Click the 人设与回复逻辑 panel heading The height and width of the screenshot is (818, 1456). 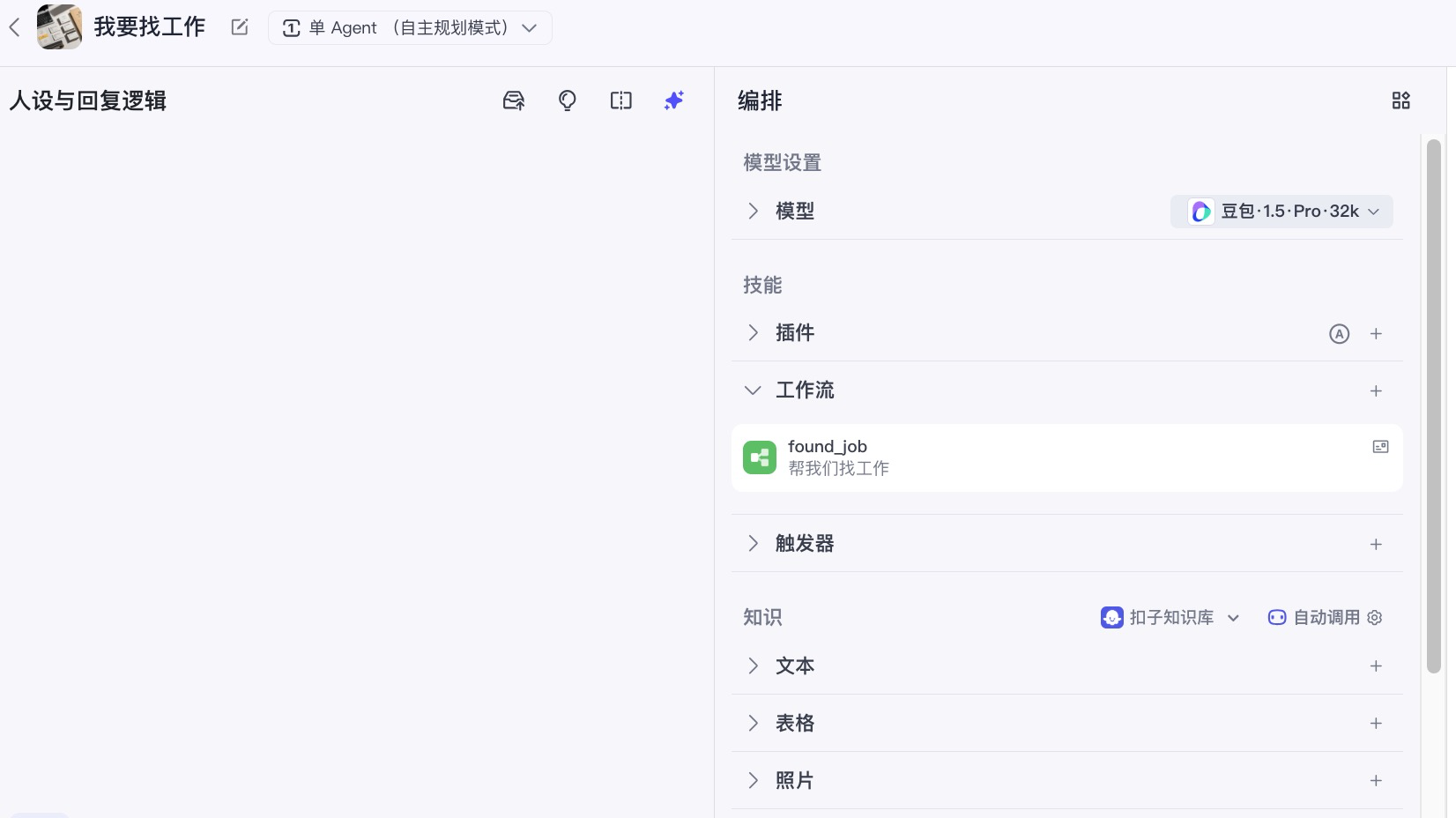(x=88, y=100)
